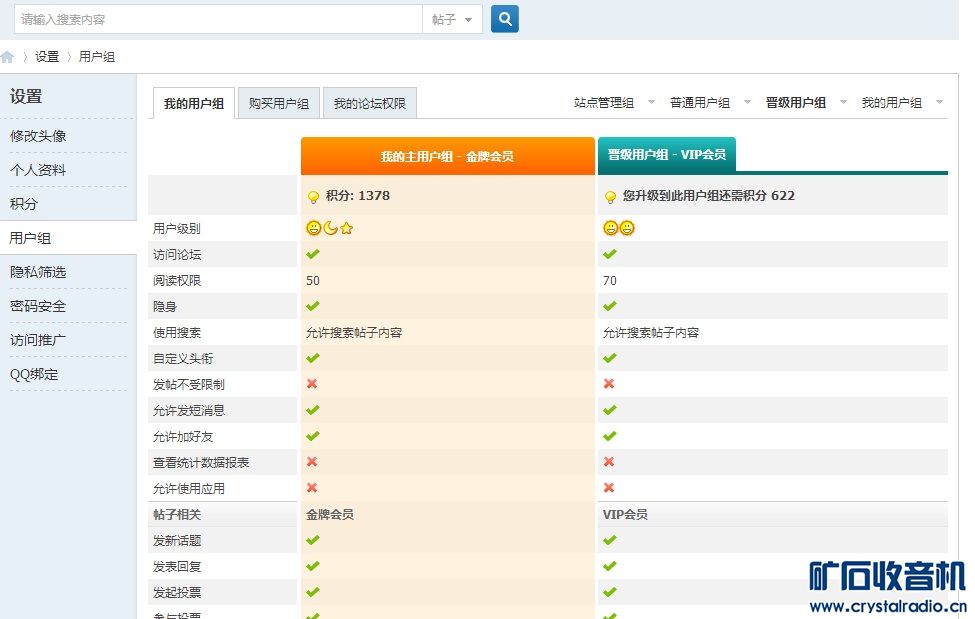The height and width of the screenshot is (619, 975).
Task: Open 修改头像 in the settings sidebar
Action: click(38, 136)
